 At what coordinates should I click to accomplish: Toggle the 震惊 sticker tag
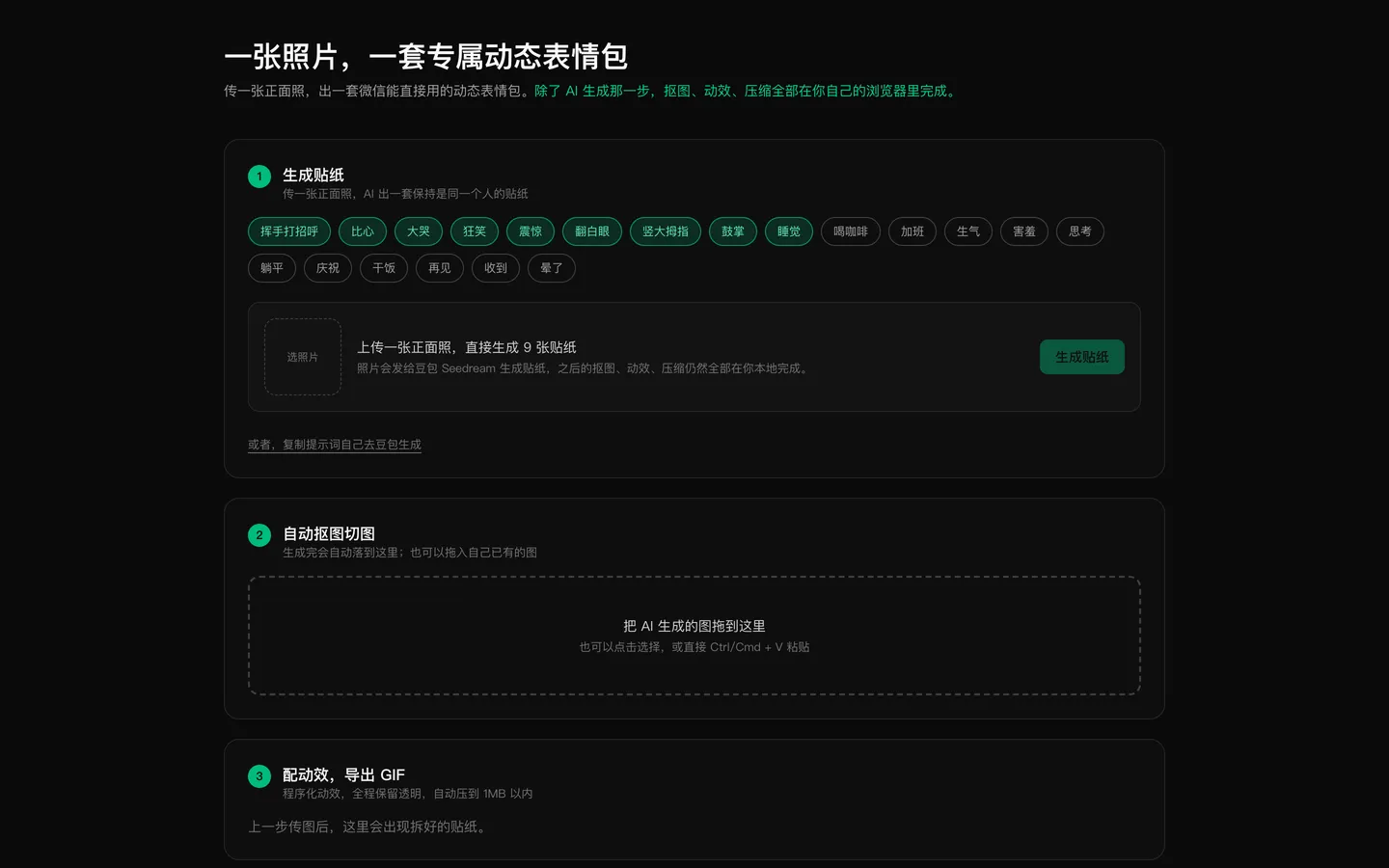tap(531, 231)
